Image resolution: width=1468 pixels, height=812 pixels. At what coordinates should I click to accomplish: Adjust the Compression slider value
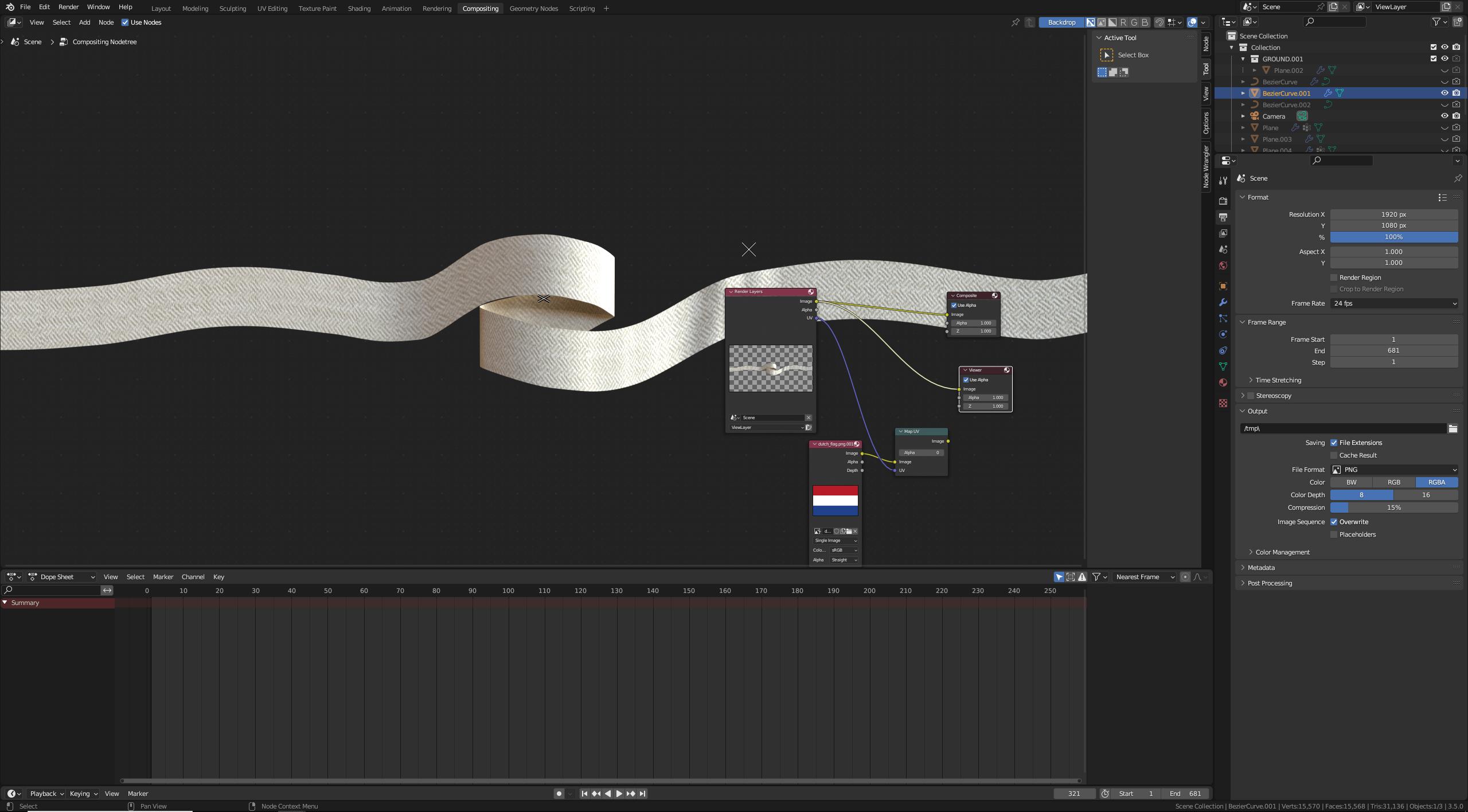pyautogui.click(x=1394, y=507)
